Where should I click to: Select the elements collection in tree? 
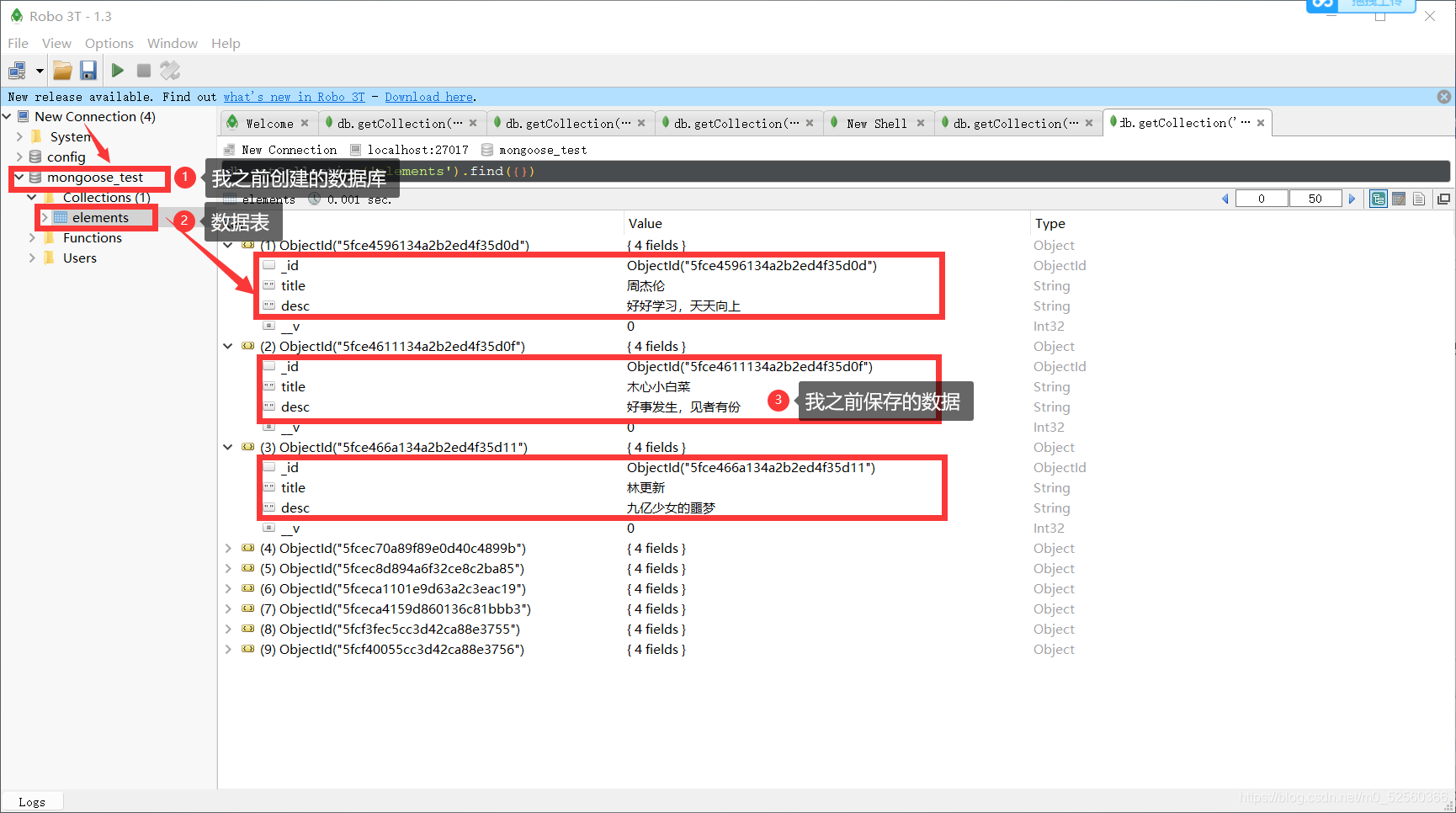click(100, 217)
